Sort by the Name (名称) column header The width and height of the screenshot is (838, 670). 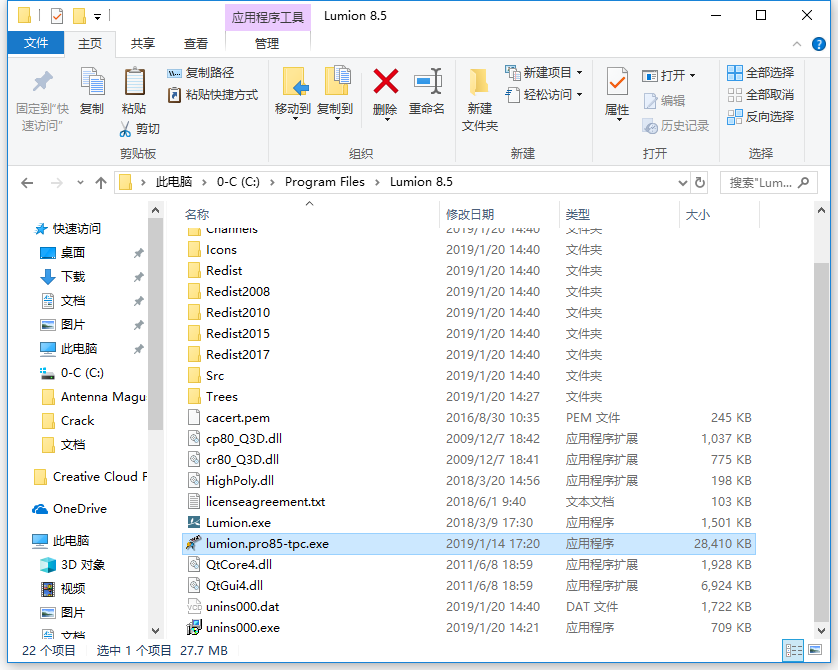click(x=309, y=214)
